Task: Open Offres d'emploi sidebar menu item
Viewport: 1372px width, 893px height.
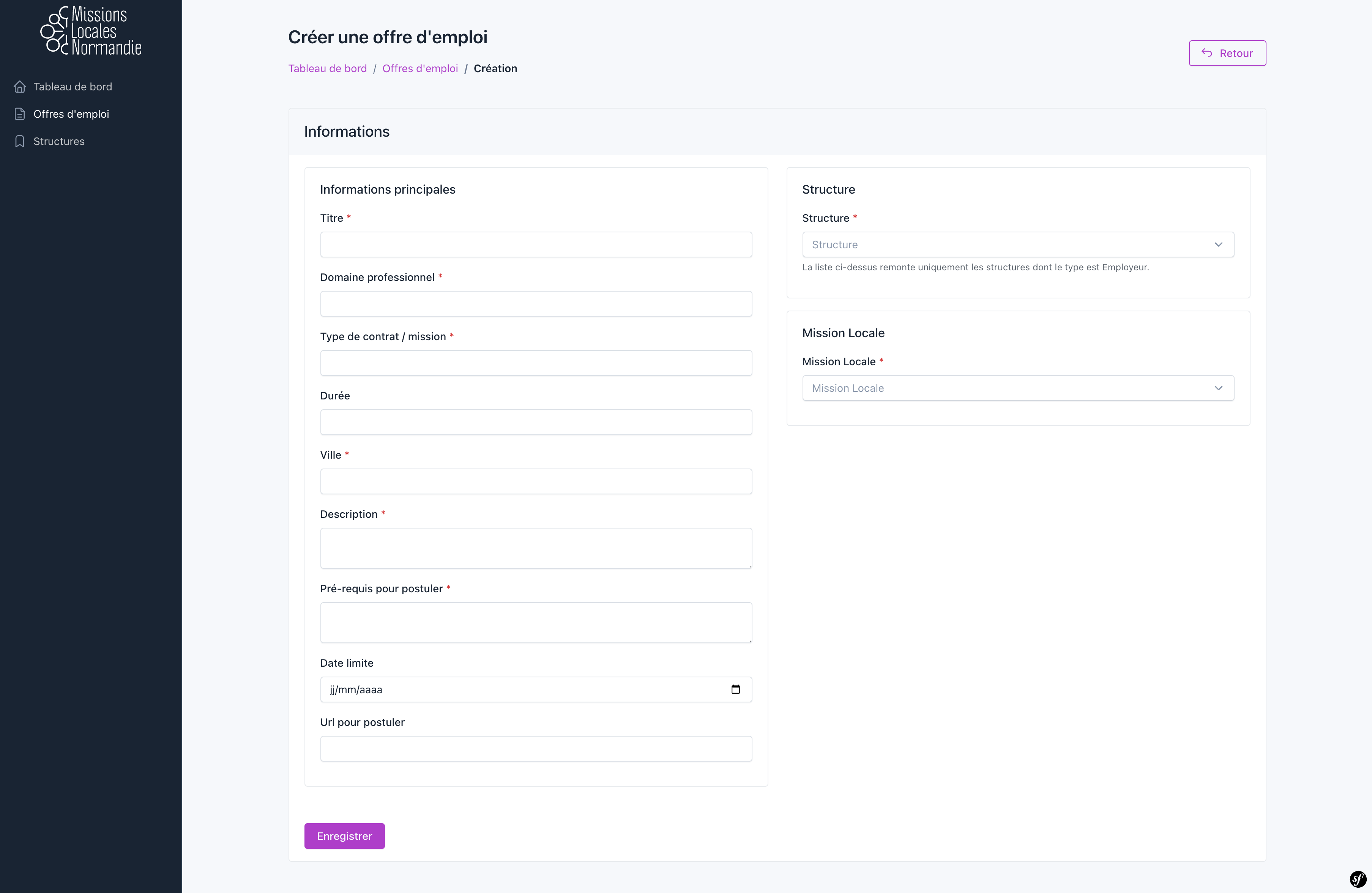Action: [x=71, y=114]
